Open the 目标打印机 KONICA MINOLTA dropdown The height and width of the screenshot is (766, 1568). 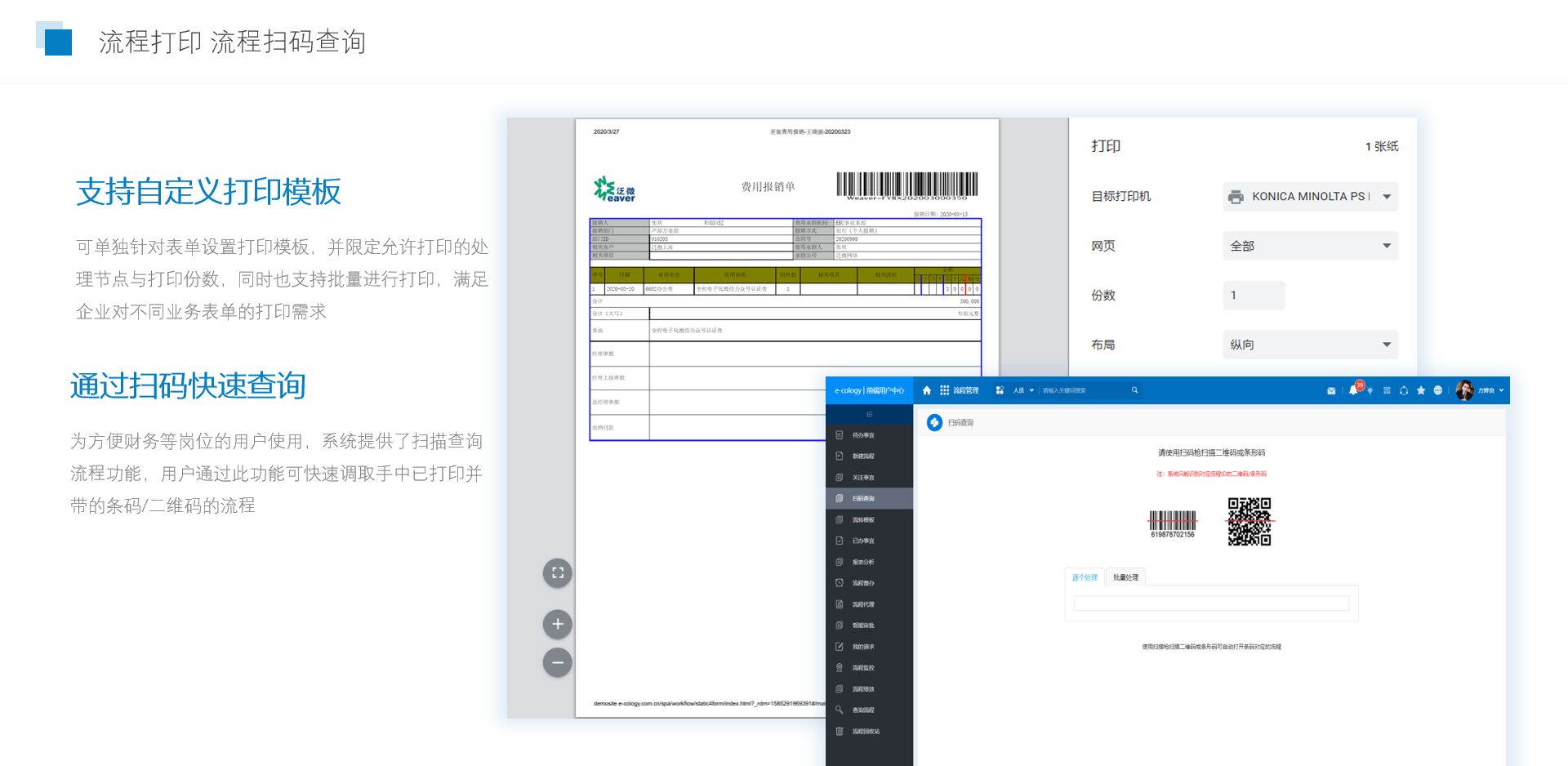[x=1310, y=197]
